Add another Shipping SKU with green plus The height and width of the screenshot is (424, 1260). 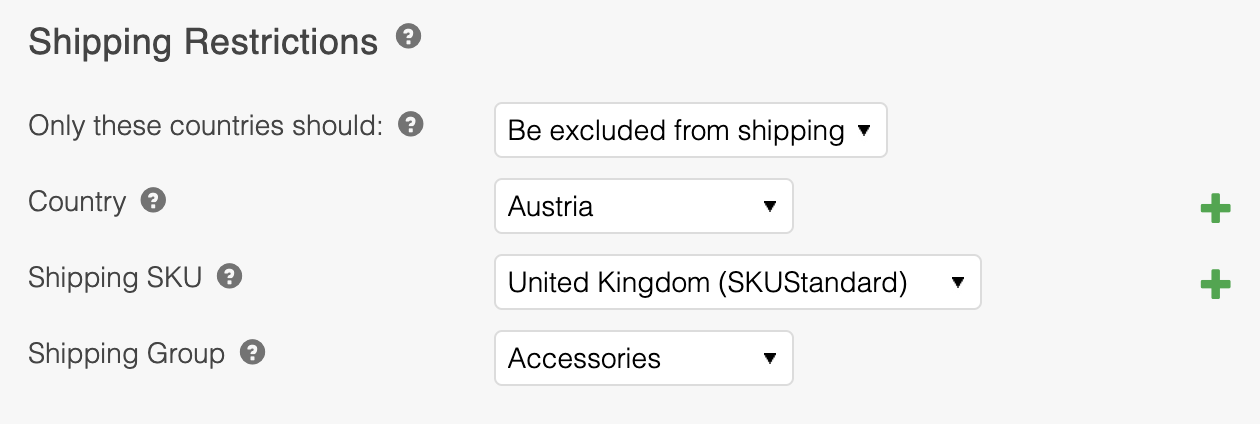coord(1215,285)
